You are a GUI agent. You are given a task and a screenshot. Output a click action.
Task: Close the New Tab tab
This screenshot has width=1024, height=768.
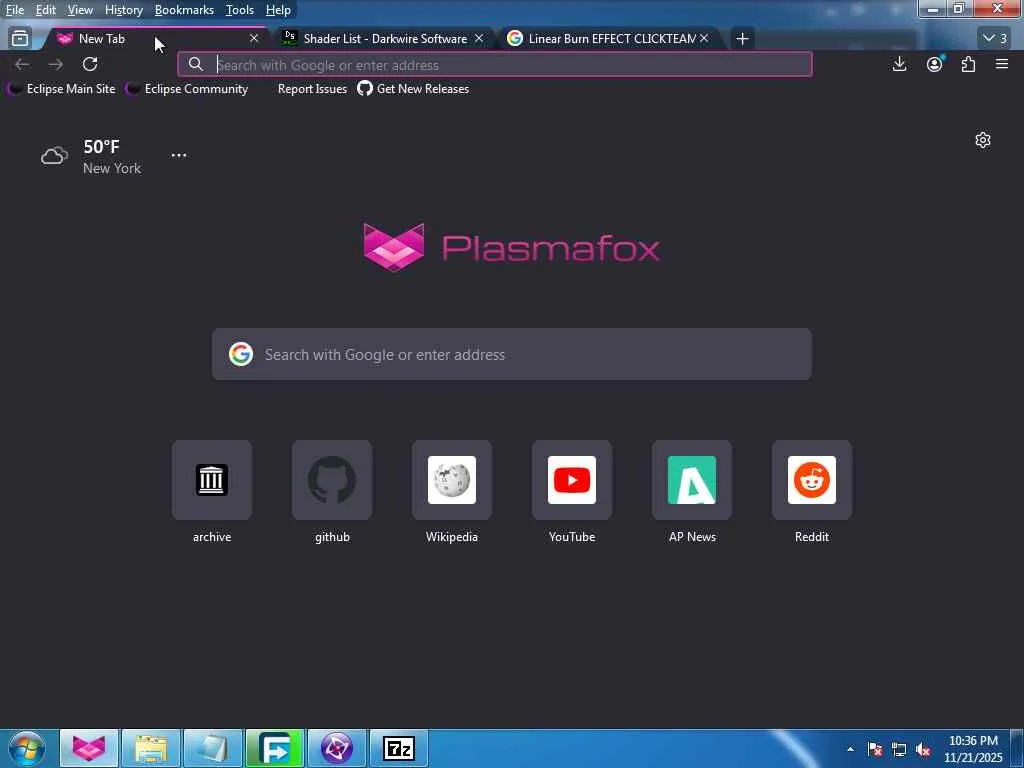[254, 39]
